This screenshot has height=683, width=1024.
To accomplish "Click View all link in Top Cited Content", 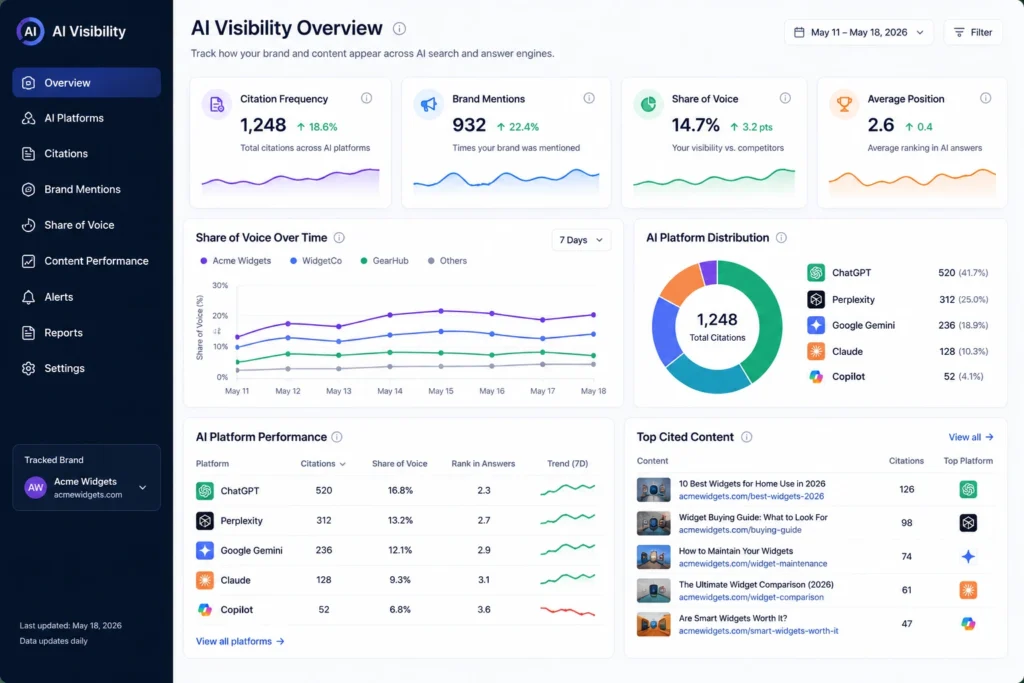I will (970, 437).
